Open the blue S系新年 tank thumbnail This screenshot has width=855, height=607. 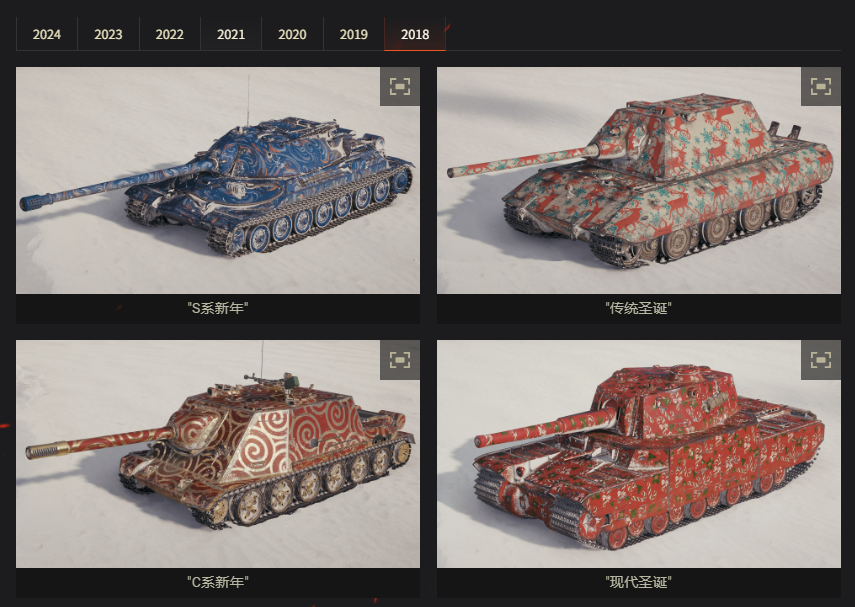[218, 181]
